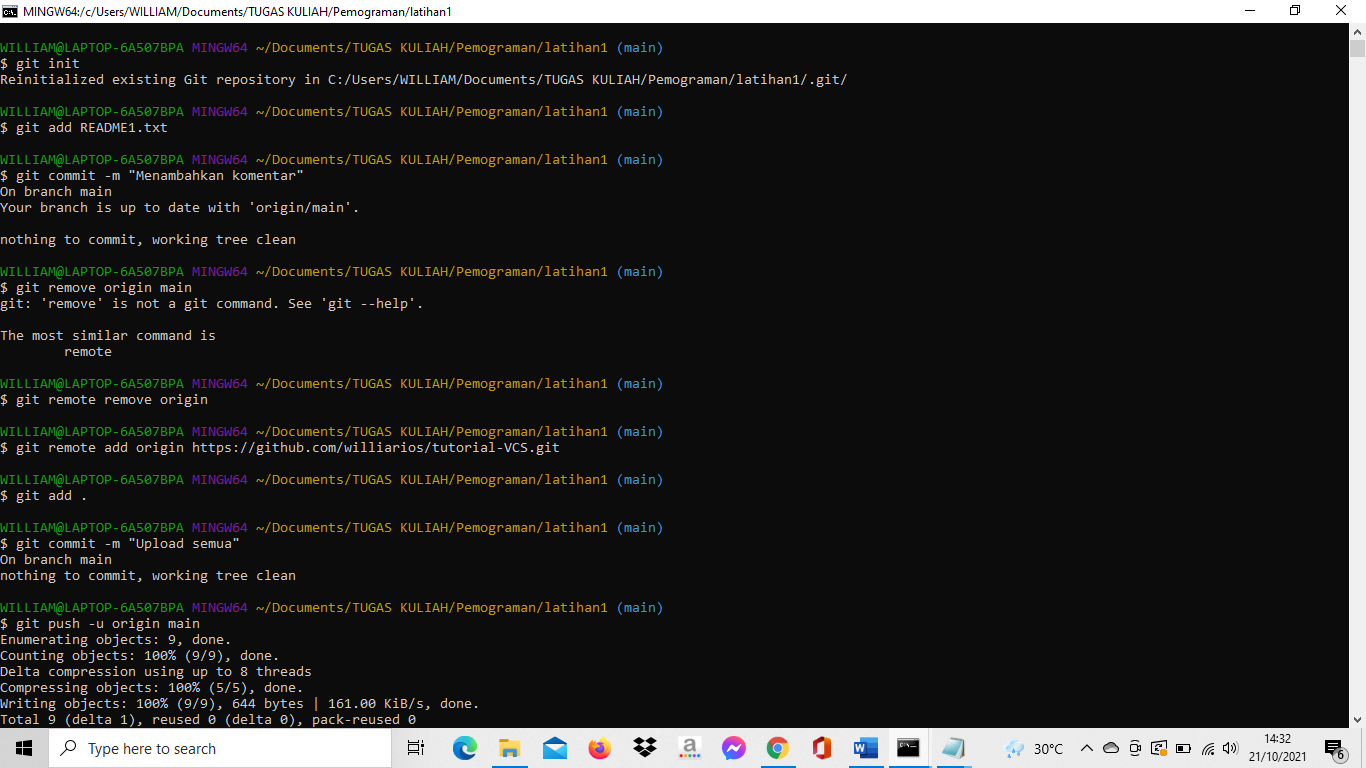1366x768 pixels.
Task: Open the Windows Start menu
Action: point(24,748)
